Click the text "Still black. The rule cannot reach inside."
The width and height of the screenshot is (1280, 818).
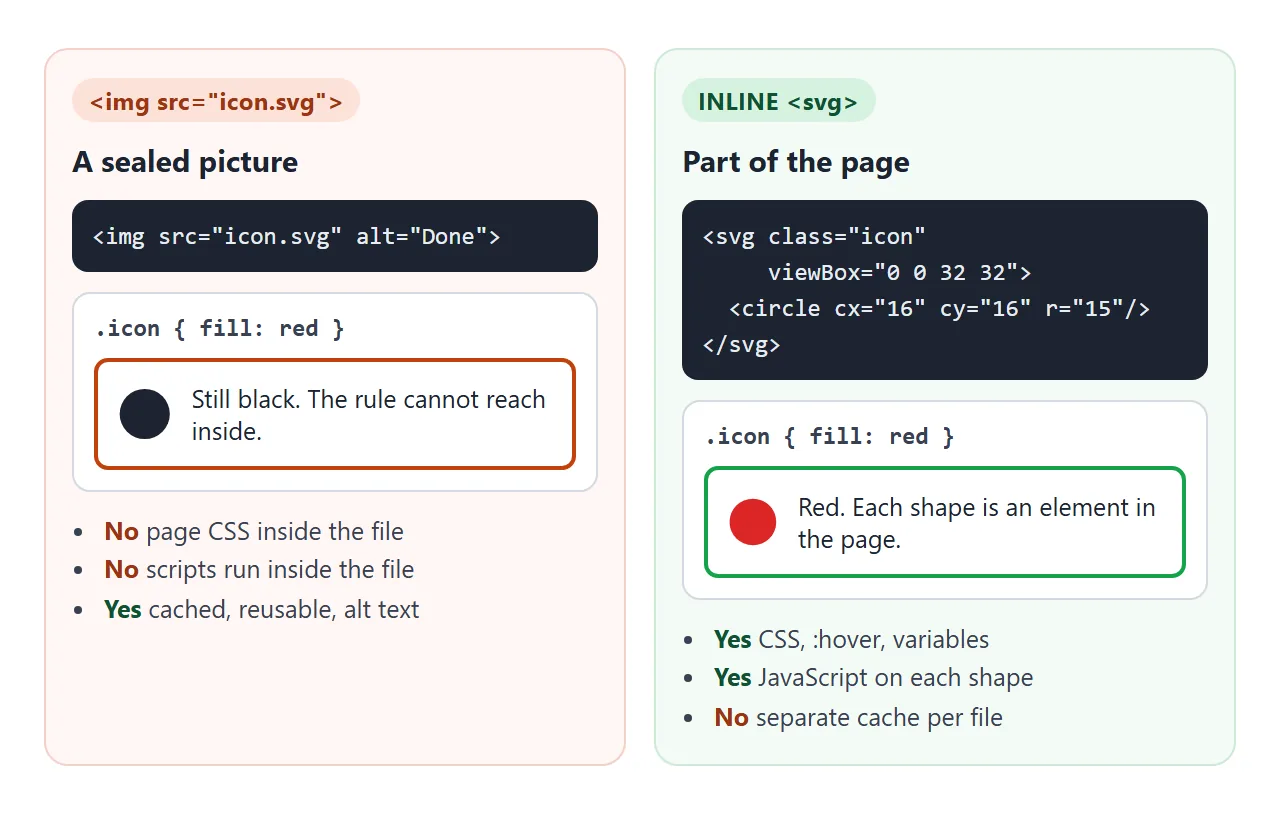(x=369, y=415)
